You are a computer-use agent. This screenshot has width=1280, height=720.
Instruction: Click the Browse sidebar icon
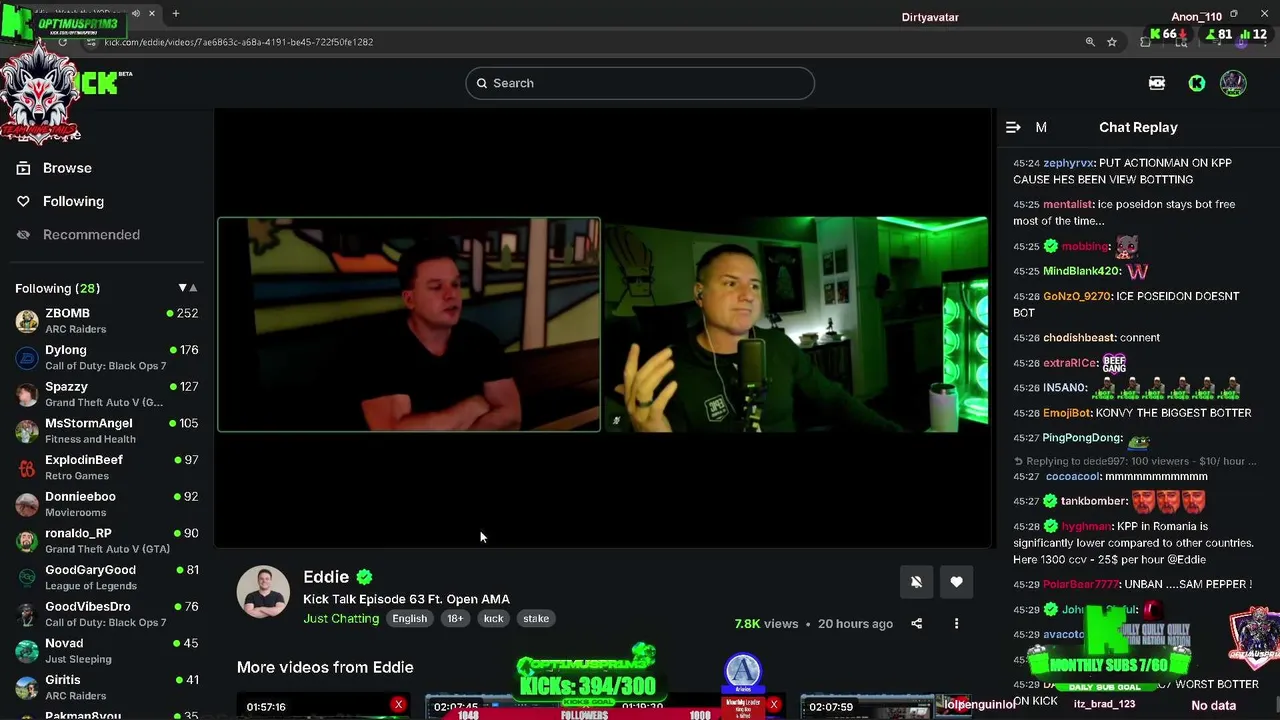(23, 168)
